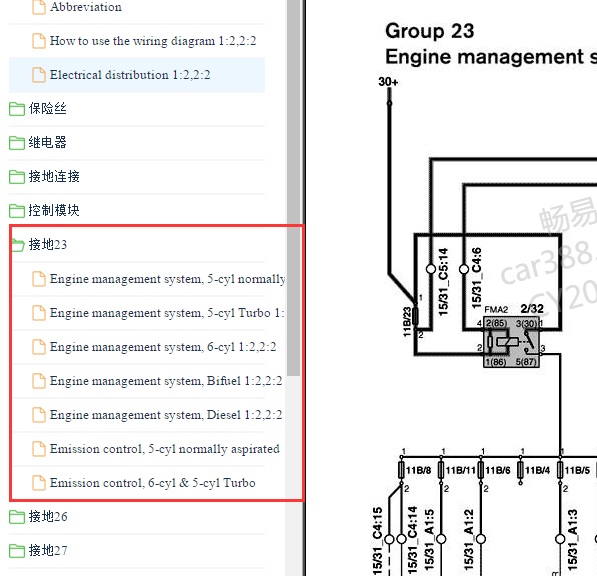
Task: Click the 保险丝 folder icon
Action: (x=17, y=109)
